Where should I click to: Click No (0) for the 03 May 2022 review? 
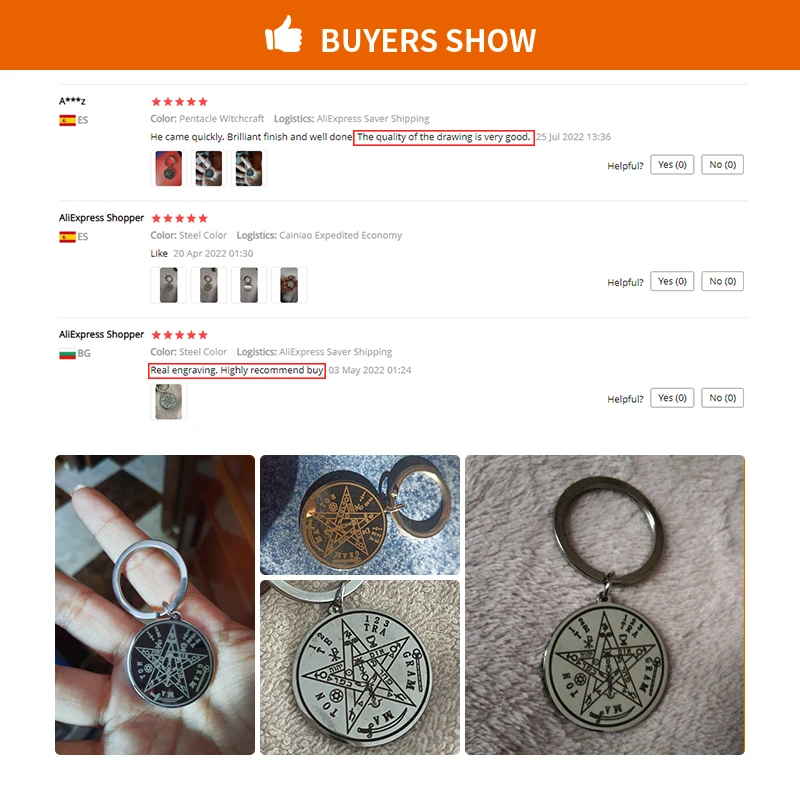click(x=722, y=398)
